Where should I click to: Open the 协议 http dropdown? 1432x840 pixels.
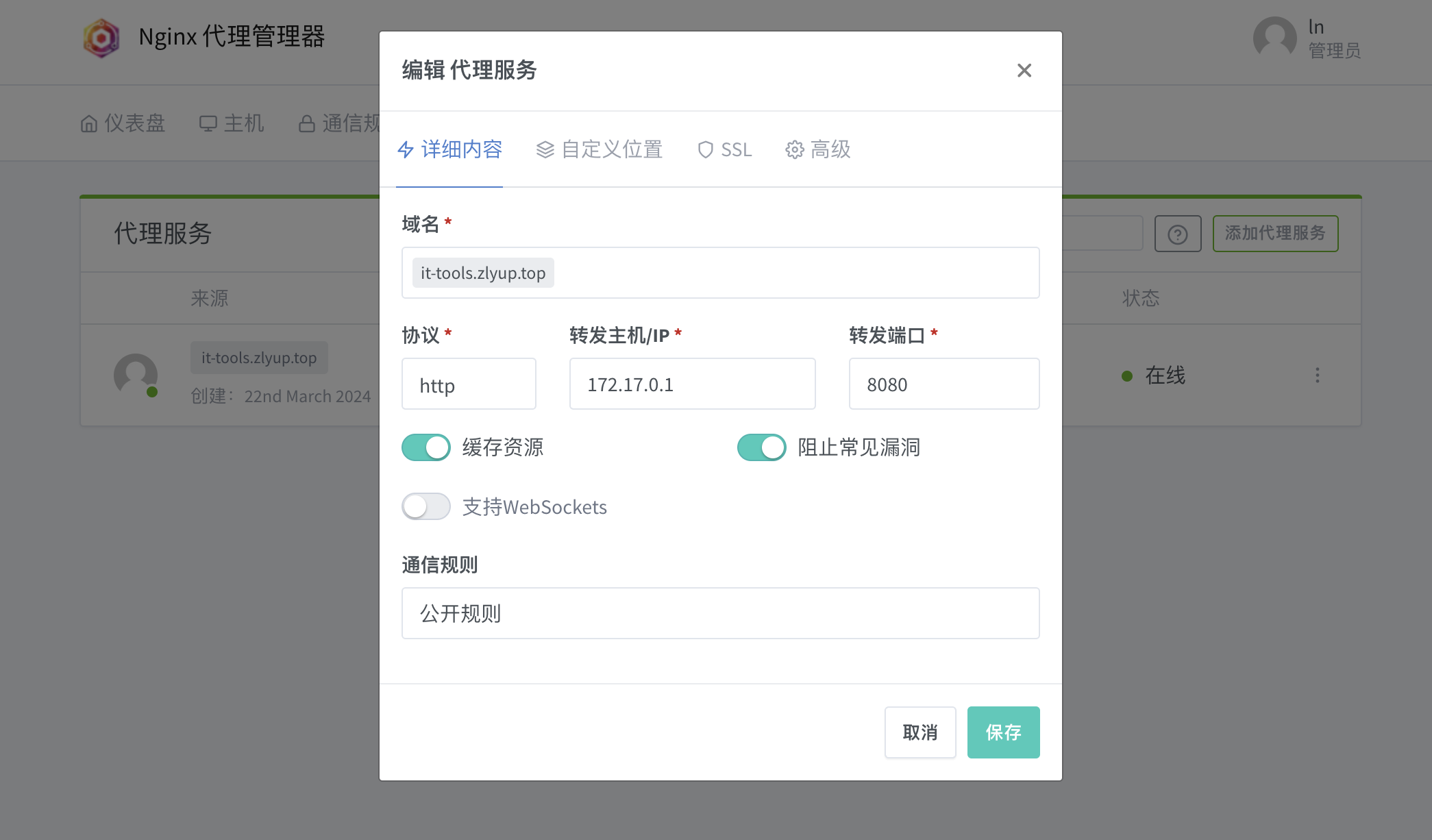tap(469, 384)
